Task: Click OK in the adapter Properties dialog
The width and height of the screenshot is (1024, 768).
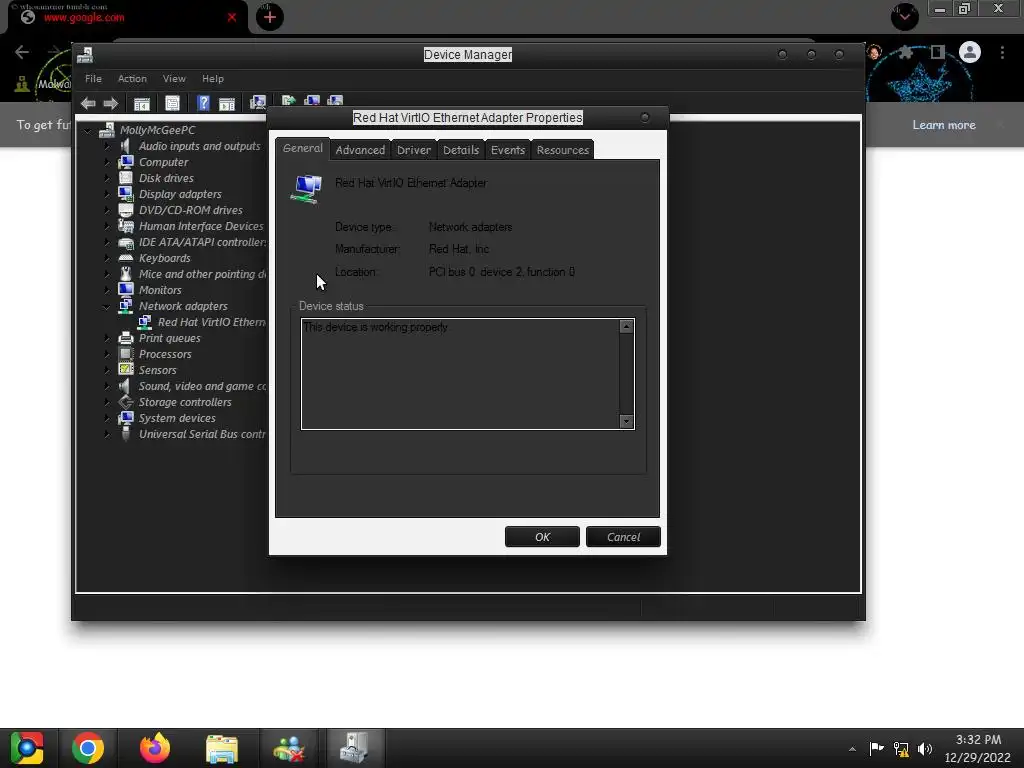Action: (542, 537)
